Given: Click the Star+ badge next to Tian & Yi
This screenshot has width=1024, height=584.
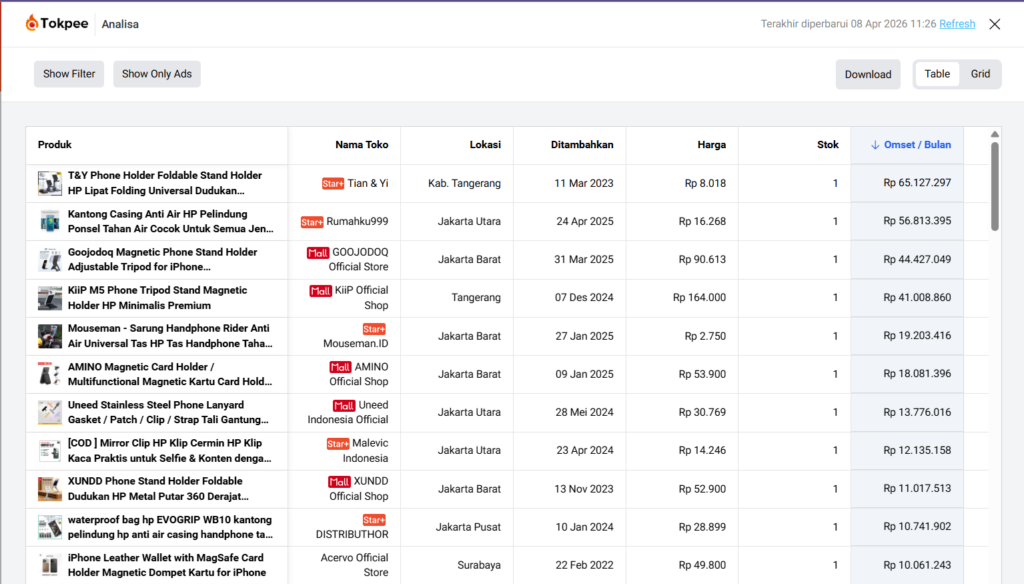Looking at the screenshot, I should tap(332, 184).
